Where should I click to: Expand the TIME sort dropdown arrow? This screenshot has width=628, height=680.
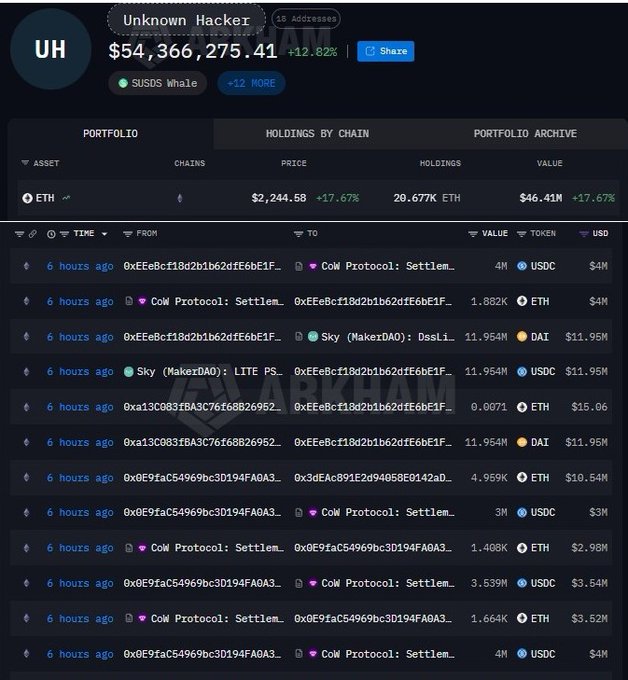coord(104,234)
